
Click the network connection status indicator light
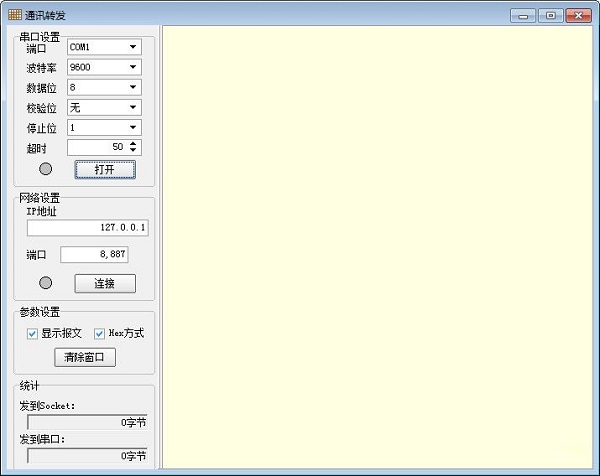coord(45,283)
